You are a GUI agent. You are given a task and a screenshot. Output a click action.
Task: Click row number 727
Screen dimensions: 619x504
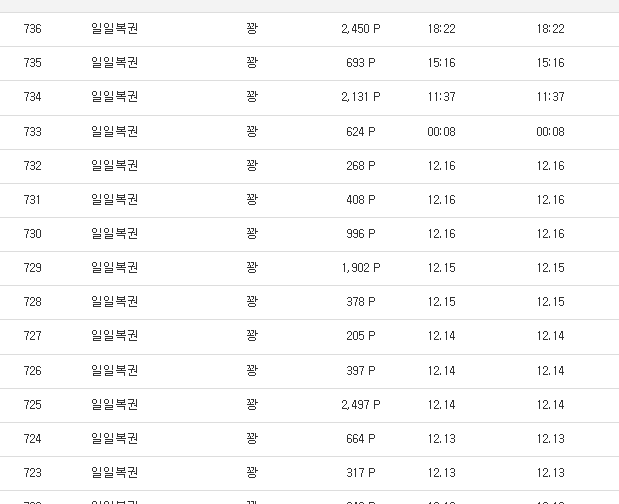33,336
